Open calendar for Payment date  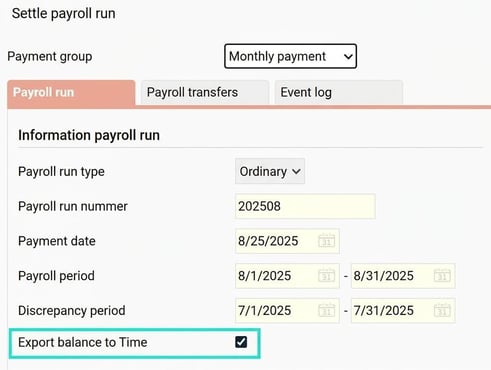tap(326, 241)
